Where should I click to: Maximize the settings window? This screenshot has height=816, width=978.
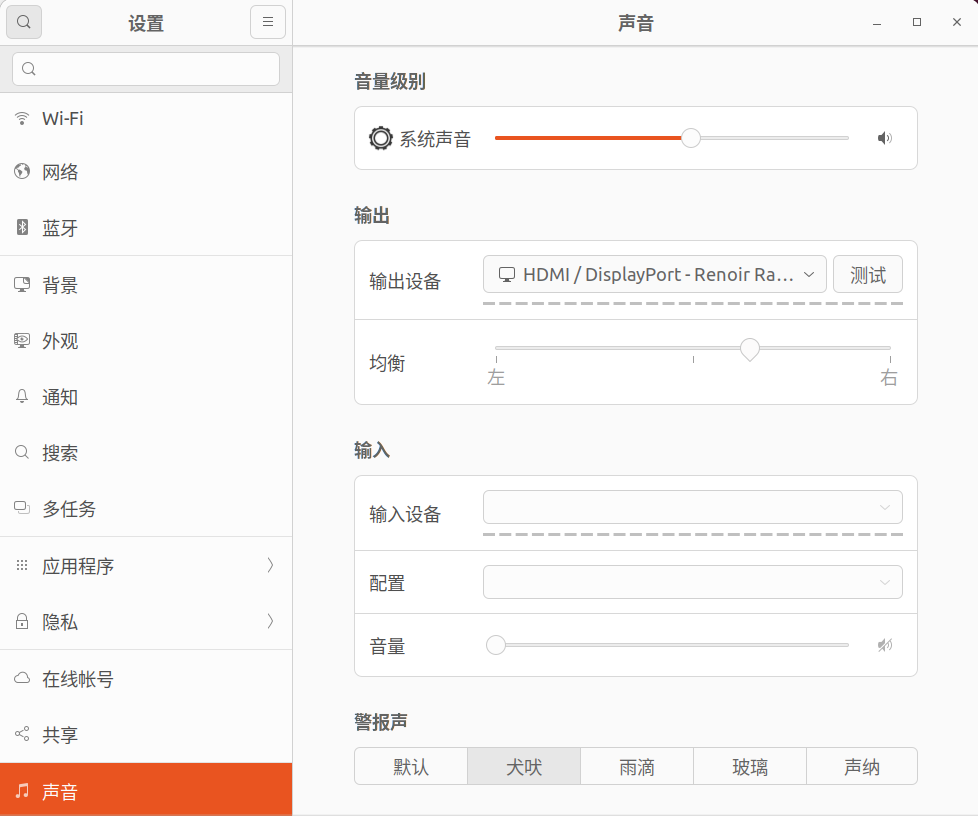[x=917, y=22]
